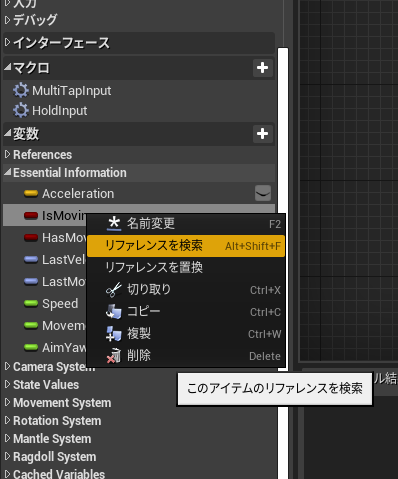398x479 pixels.
Task: Select the HasMov variable name
Action: pyautogui.click(x=64, y=238)
